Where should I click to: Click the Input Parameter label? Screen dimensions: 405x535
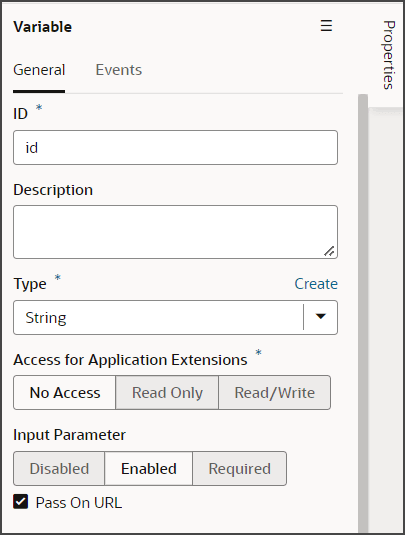point(69,435)
